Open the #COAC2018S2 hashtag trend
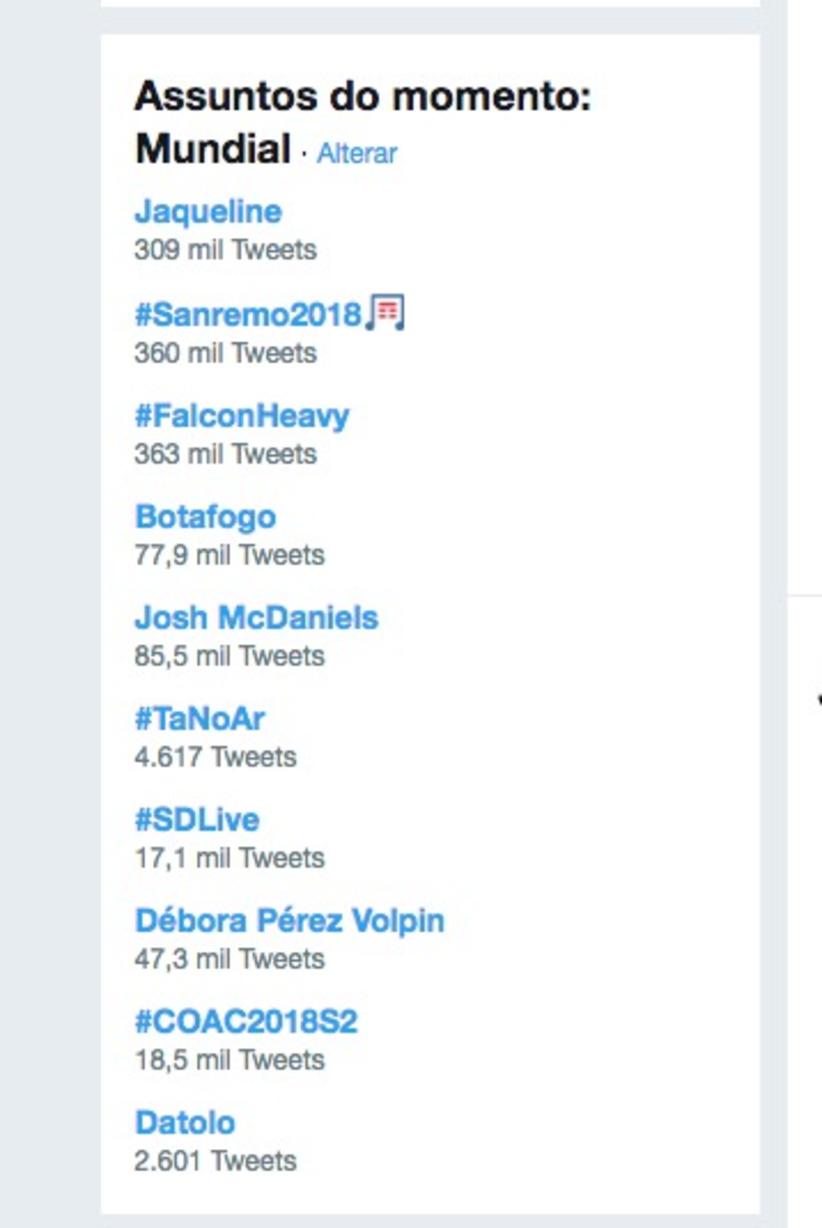Viewport: 822px width, 1228px height. pyautogui.click(x=246, y=1022)
